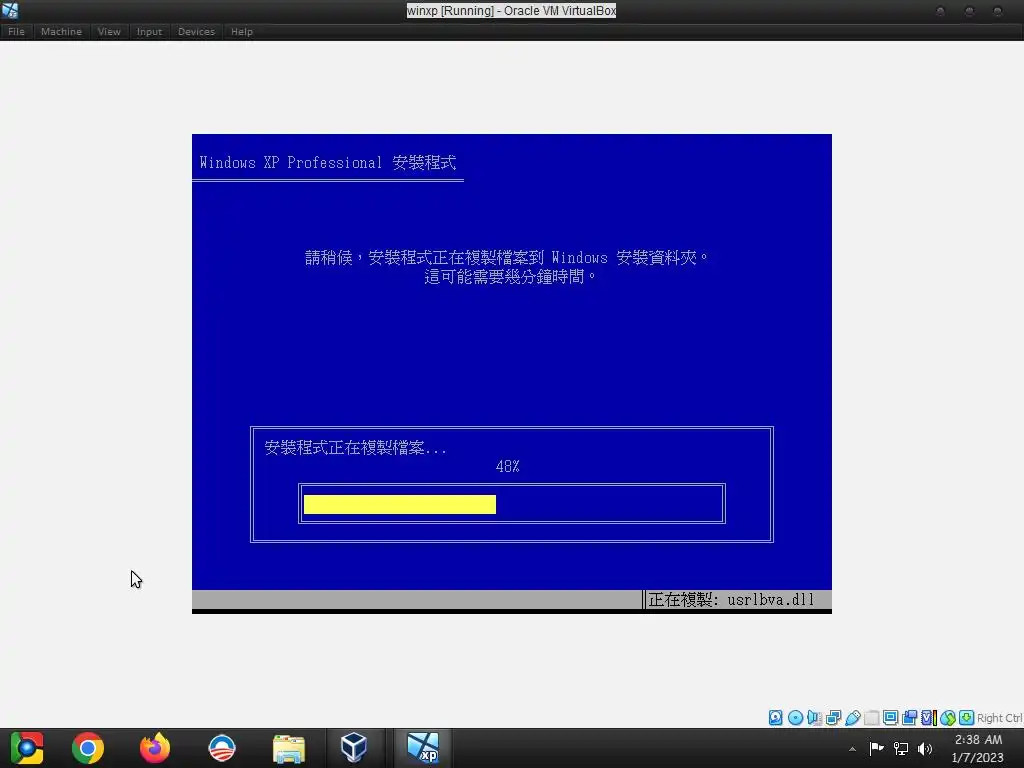Click the hard disk activity indicator
Image resolution: width=1024 pixels, height=768 pixels.
coord(775,718)
